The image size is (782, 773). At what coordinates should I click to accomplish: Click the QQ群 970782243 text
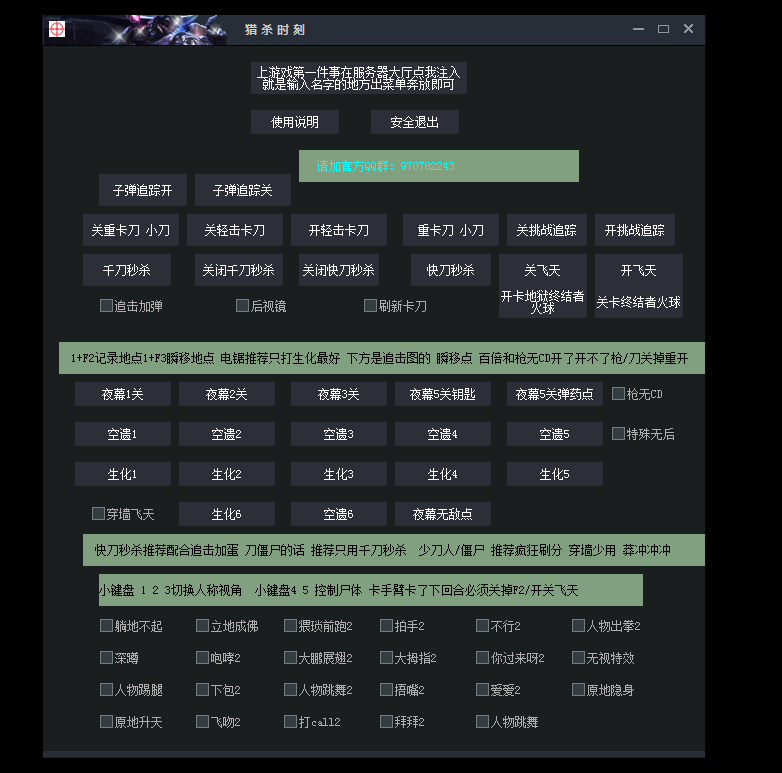[385, 166]
